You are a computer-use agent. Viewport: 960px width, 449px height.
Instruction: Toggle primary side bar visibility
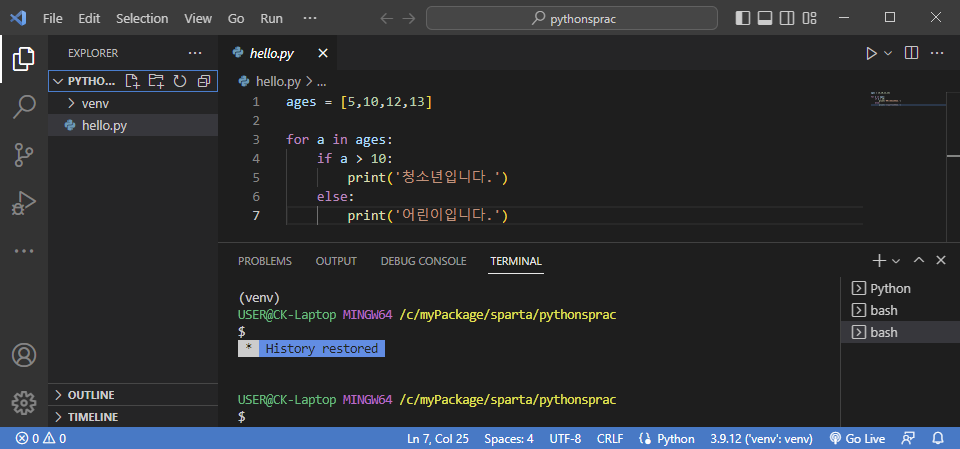pos(742,18)
